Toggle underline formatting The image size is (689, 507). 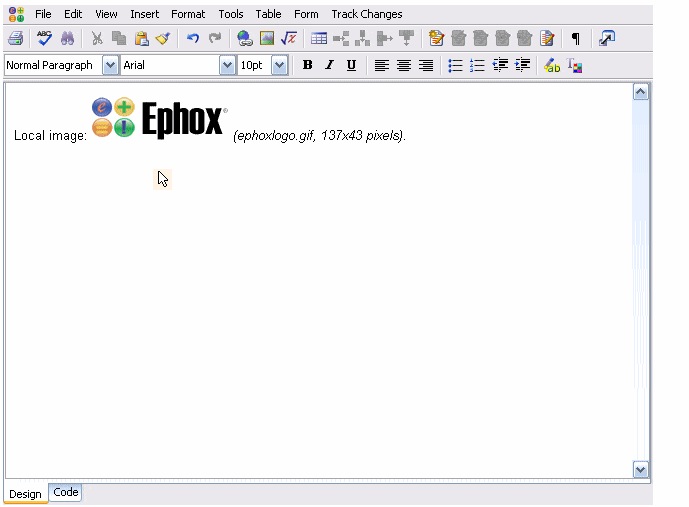click(351, 65)
